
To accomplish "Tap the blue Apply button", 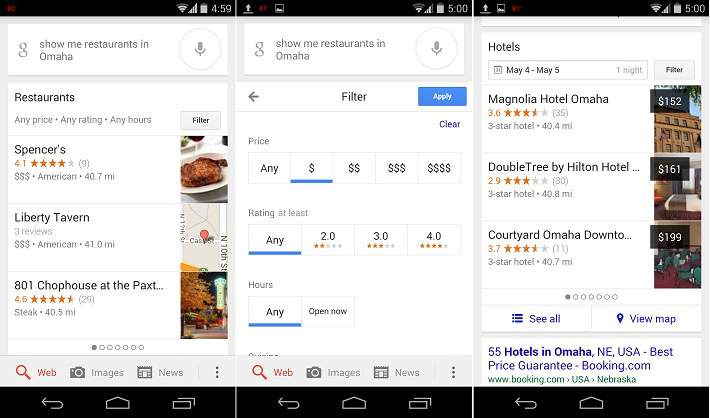I will (442, 96).
